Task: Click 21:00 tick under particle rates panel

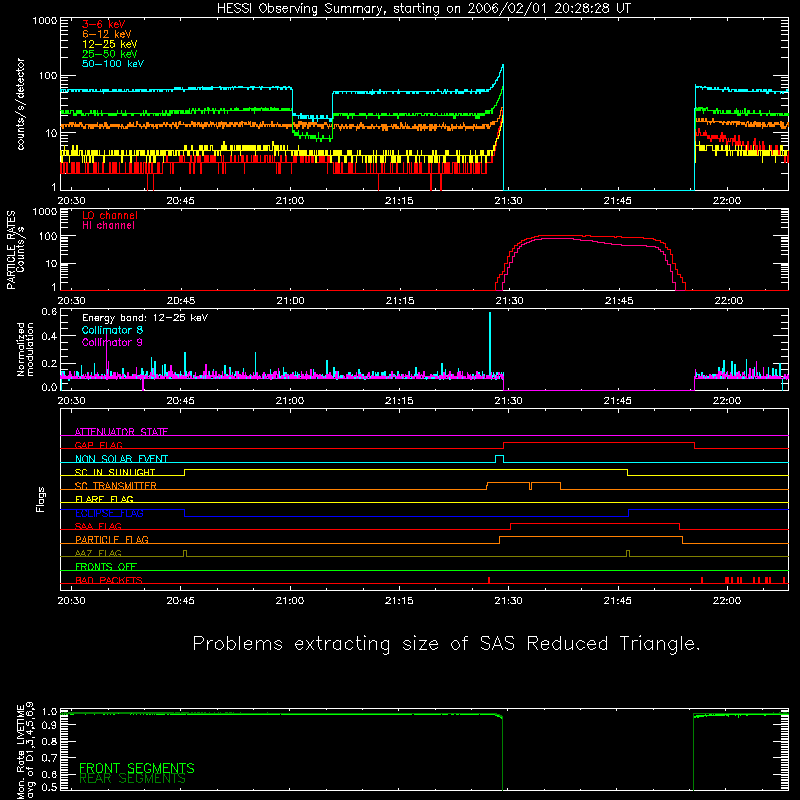Action: (x=291, y=301)
